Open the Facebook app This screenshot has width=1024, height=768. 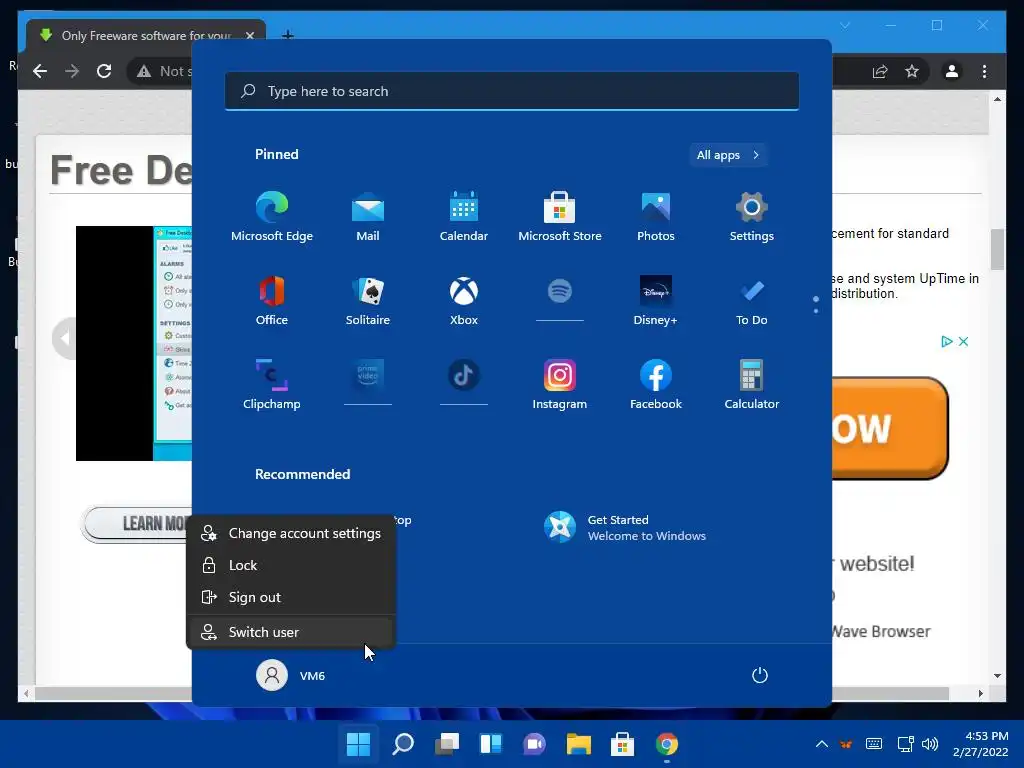[656, 384]
